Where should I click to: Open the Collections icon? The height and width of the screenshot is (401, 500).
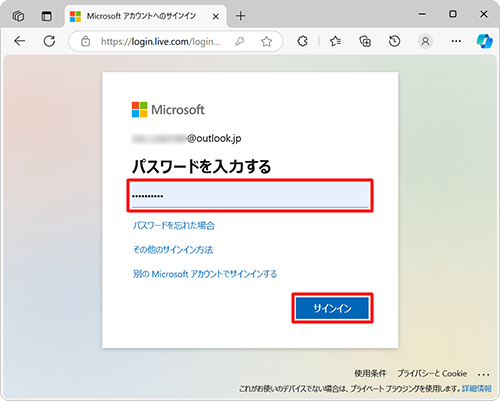[365, 41]
